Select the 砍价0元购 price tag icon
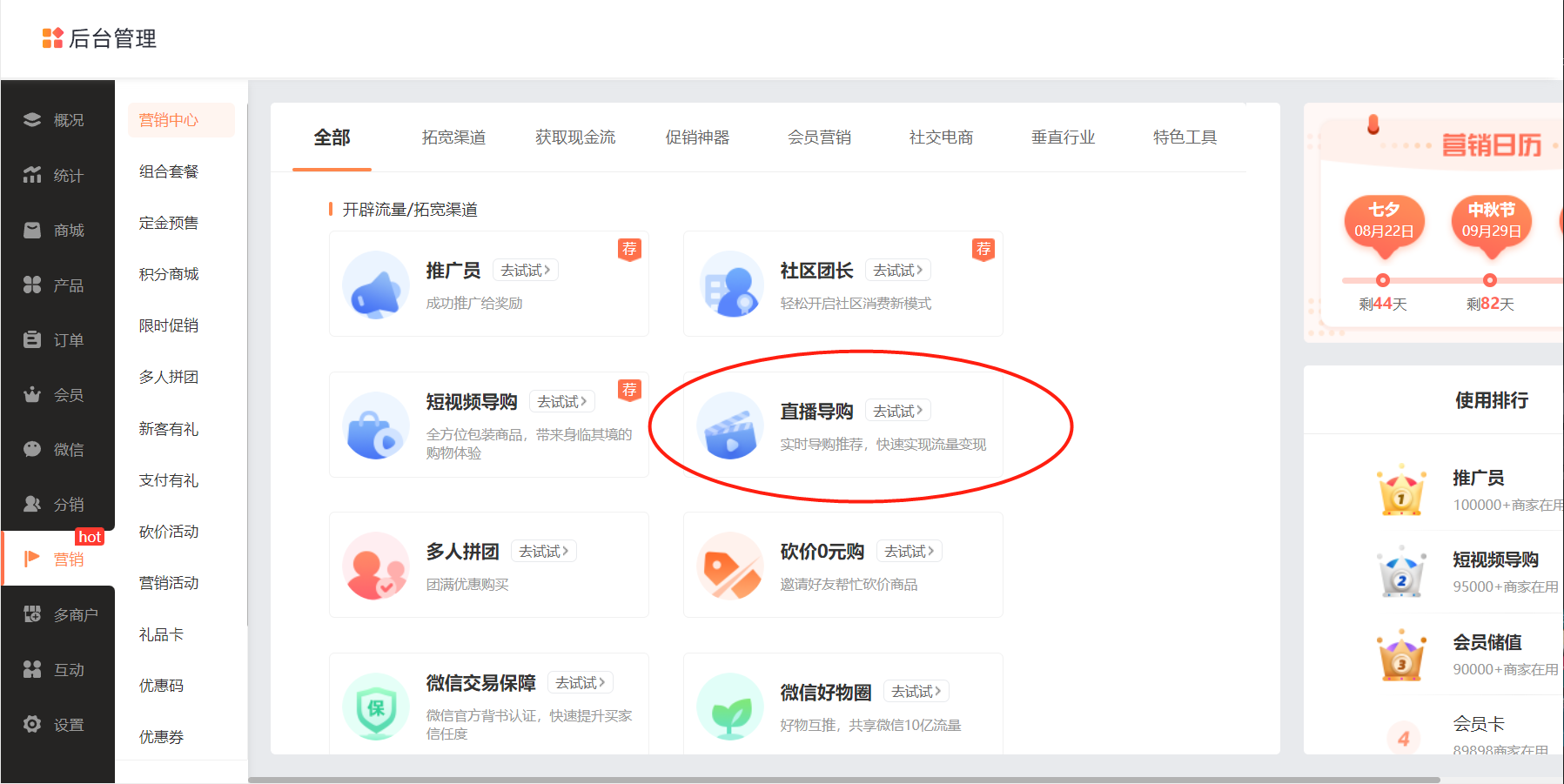 [730, 566]
